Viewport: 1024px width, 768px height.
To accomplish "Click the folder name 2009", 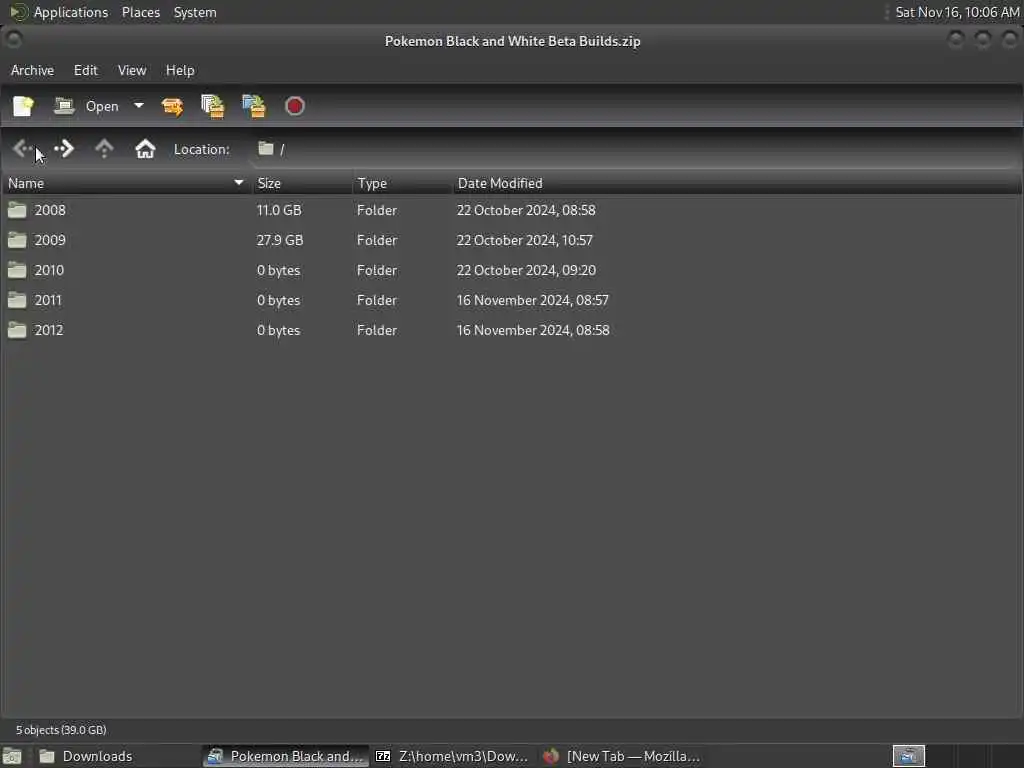I will [x=50, y=240].
